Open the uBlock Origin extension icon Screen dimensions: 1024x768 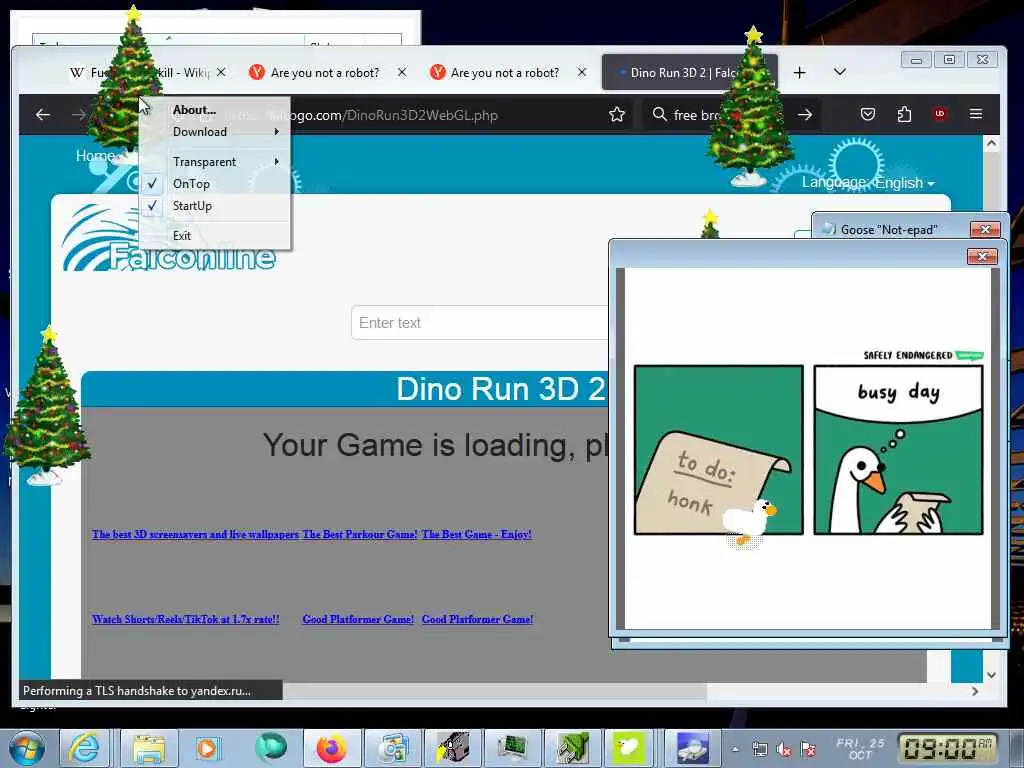(940, 114)
